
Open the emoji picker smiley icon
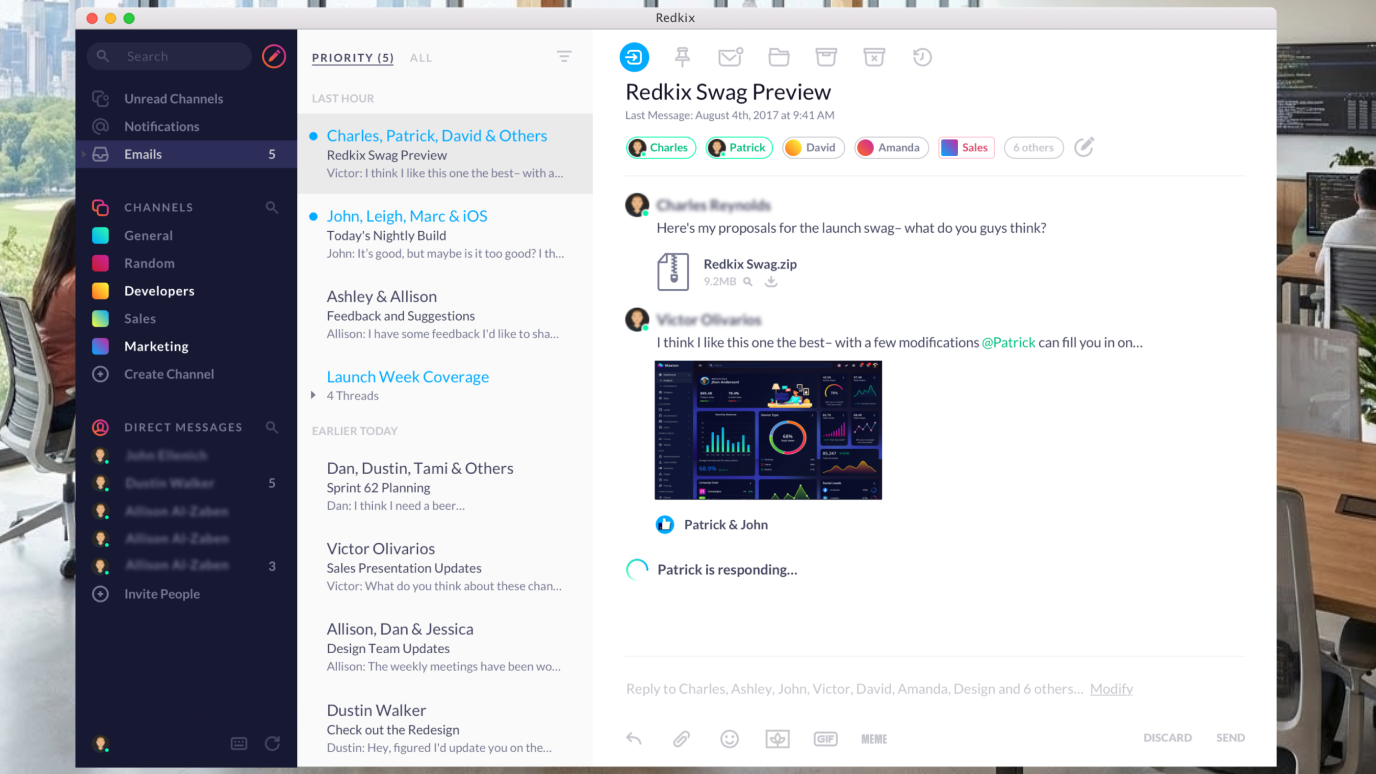tap(729, 739)
